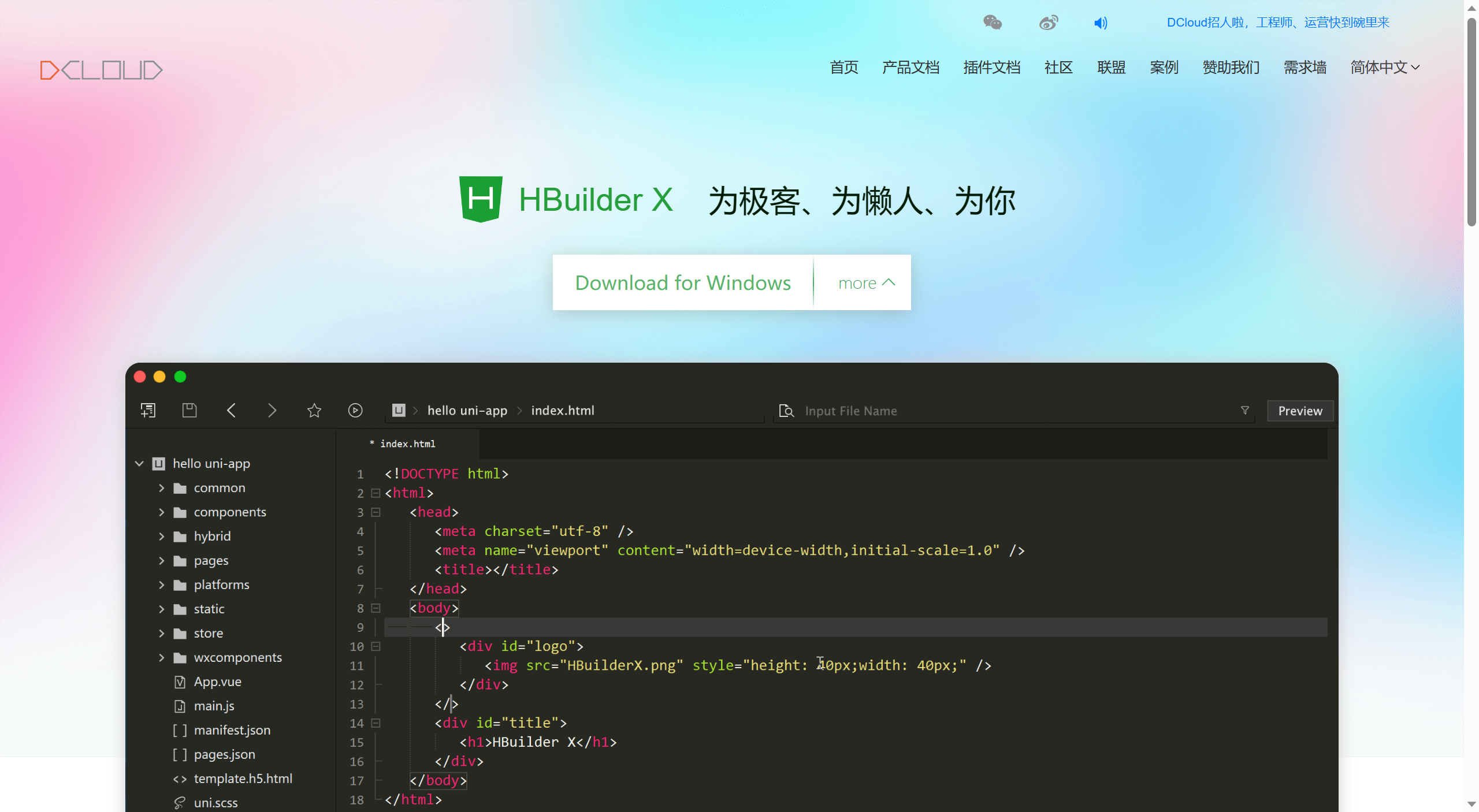The image size is (1479, 812).
Task: Click the WeChat social media icon
Action: click(x=995, y=22)
